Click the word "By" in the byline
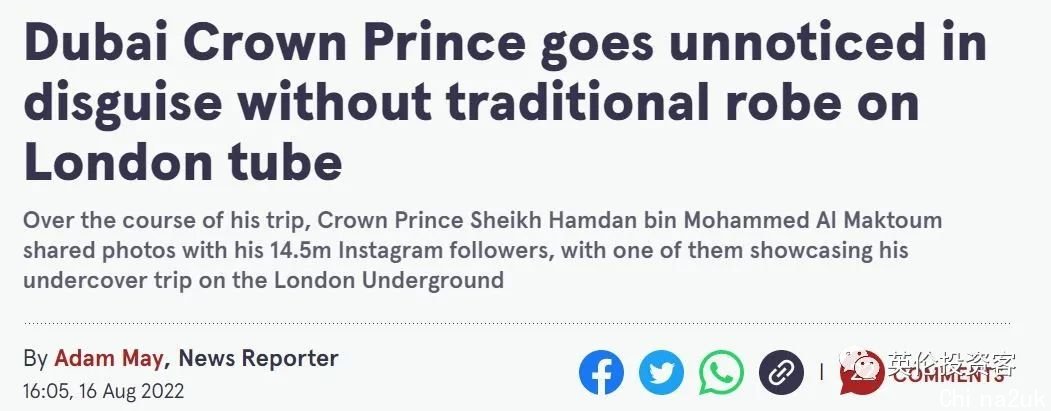This screenshot has width=1051, height=411. click(35, 358)
